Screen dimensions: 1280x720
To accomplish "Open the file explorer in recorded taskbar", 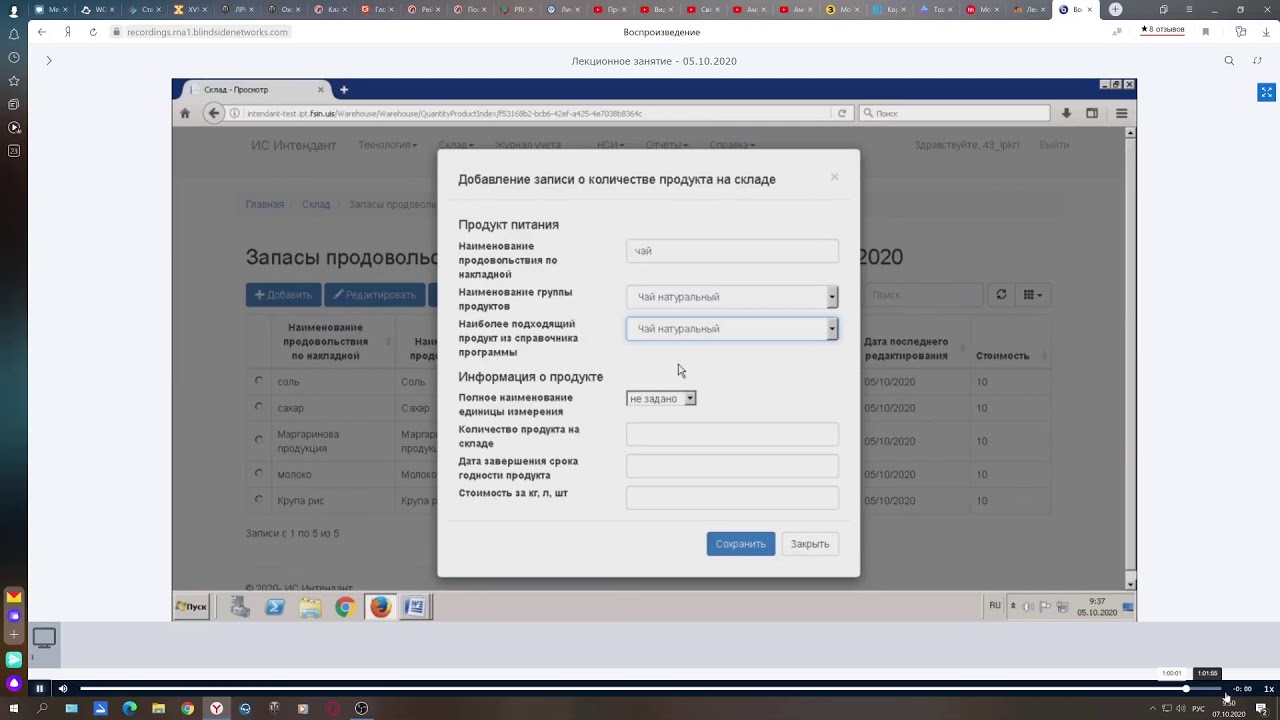I will [x=310, y=607].
